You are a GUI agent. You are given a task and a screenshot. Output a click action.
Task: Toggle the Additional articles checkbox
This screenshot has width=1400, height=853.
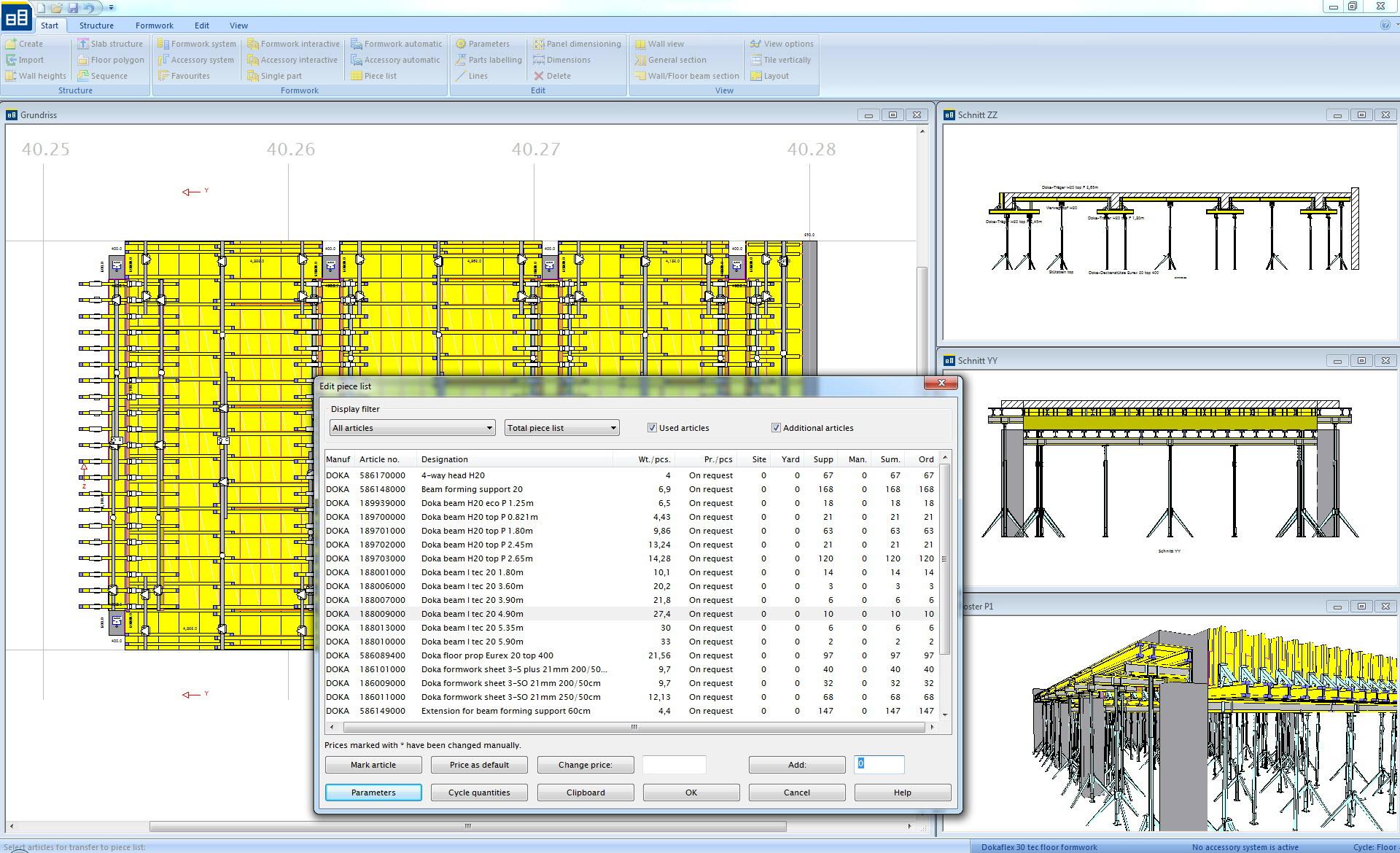click(776, 428)
